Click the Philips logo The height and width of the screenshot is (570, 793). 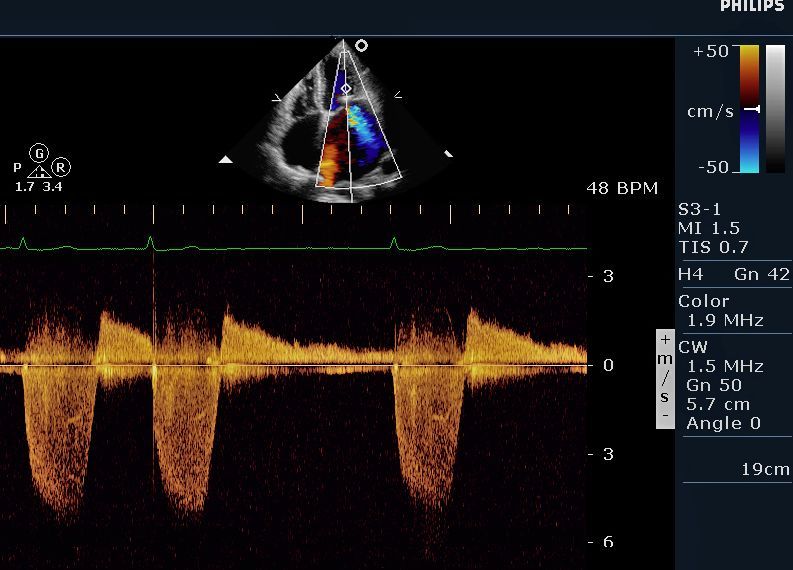click(752, 7)
